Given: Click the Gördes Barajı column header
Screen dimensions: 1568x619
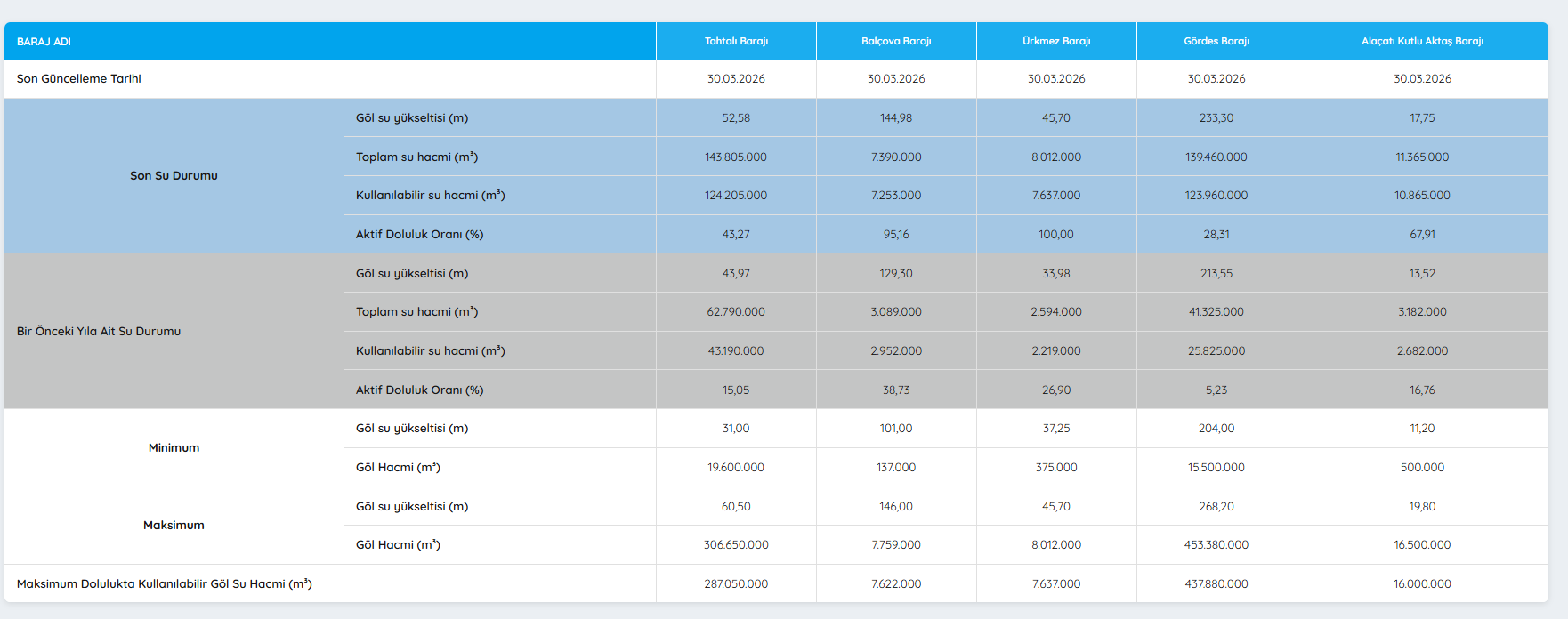Looking at the screenshot, I should (1216, 41).
